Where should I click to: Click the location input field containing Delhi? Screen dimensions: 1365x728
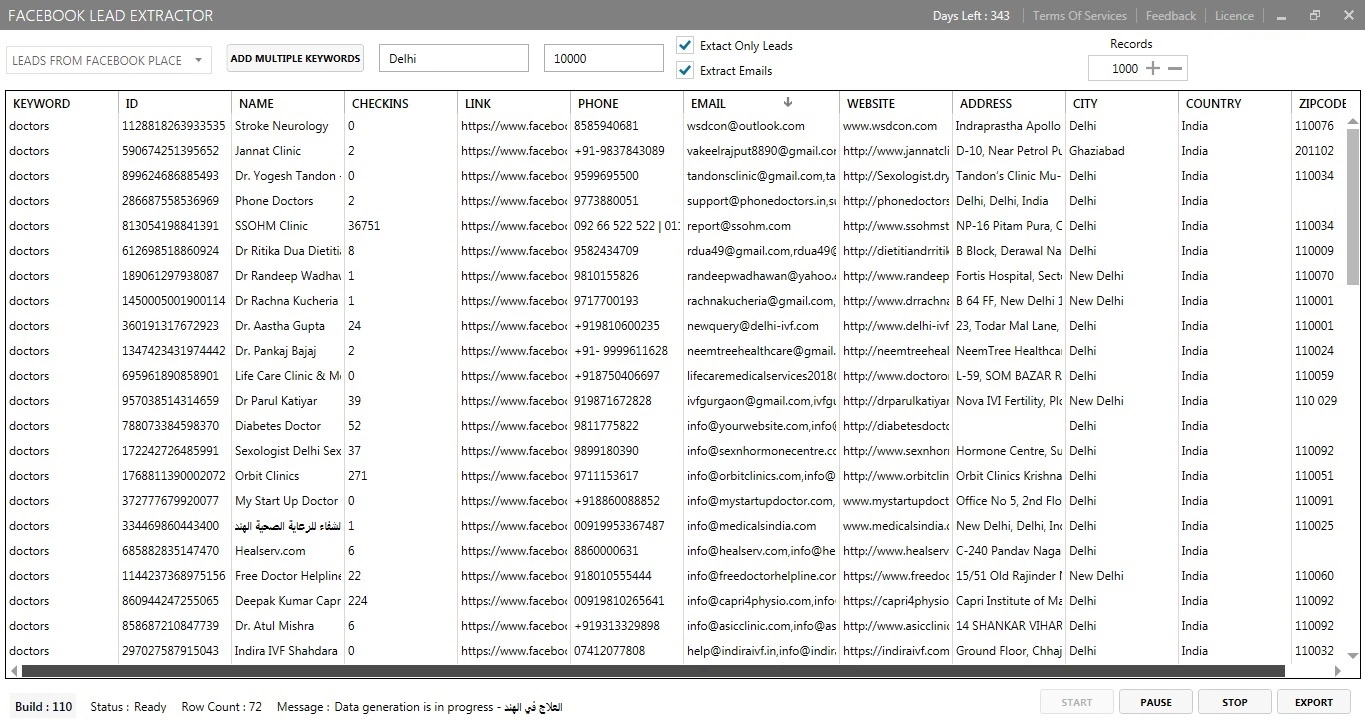(453, 59)
